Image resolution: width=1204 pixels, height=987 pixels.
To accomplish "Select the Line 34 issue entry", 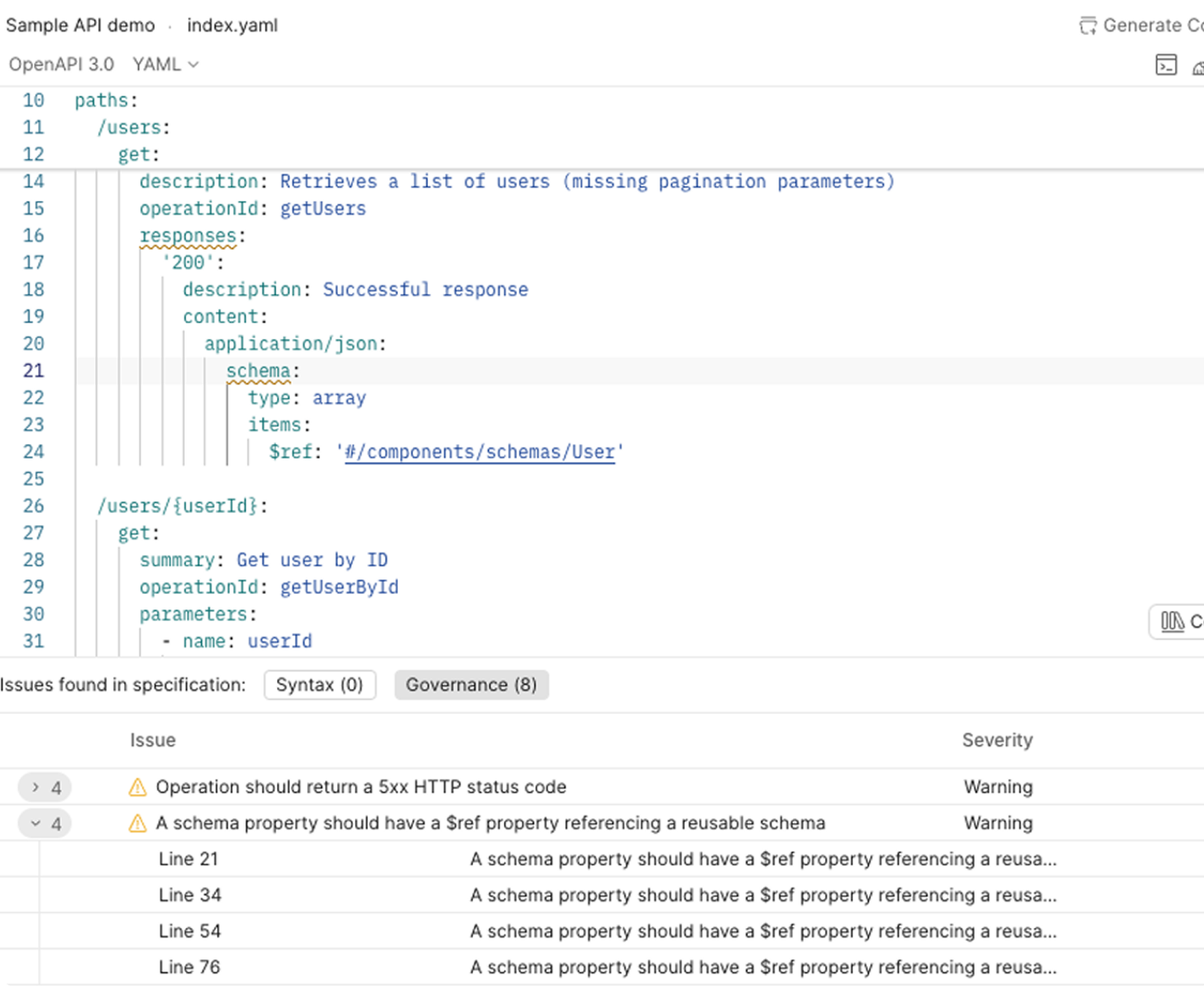I will click(x=190, y=895).
